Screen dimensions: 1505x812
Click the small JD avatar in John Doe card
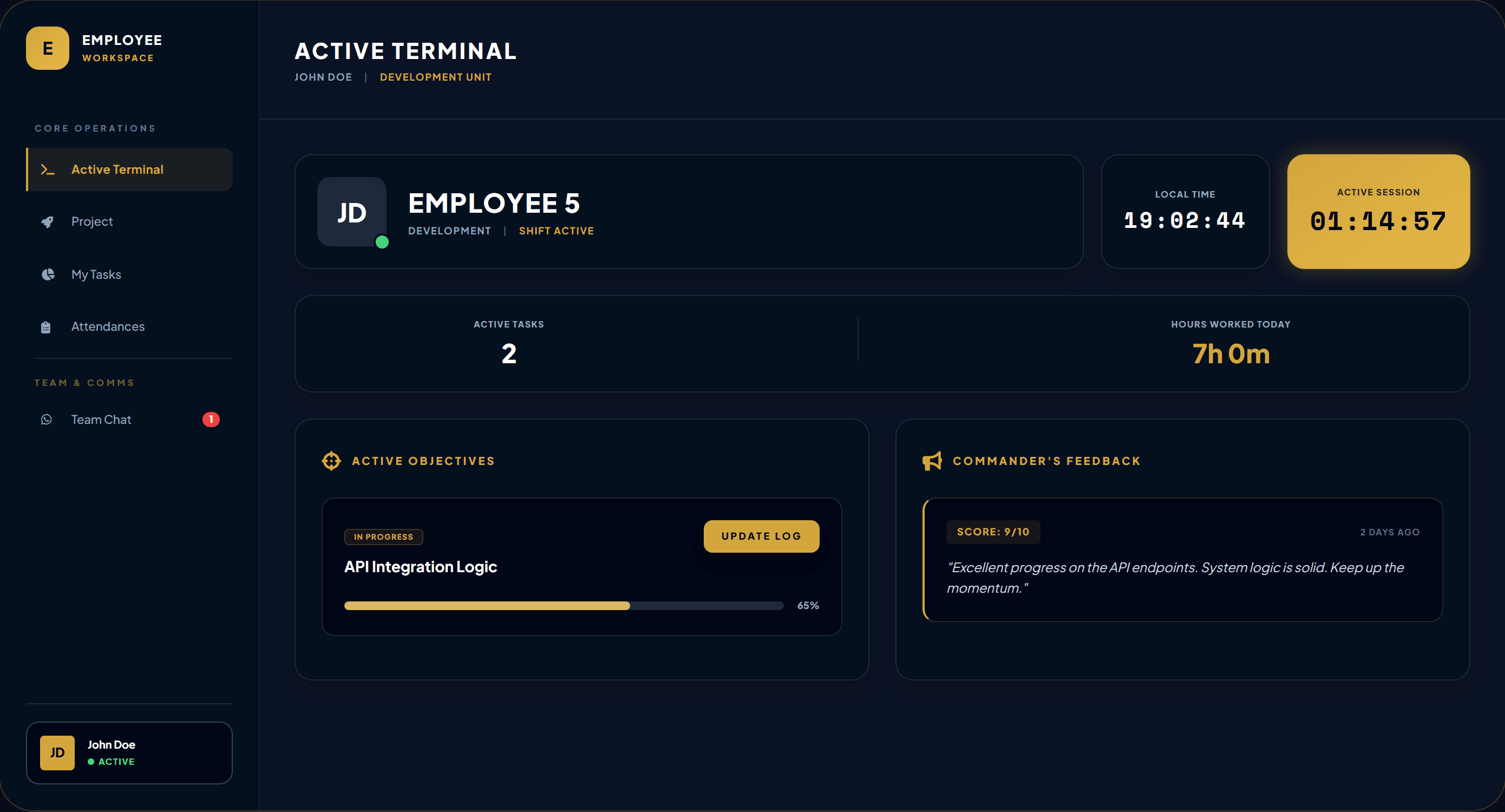[57, 752]
